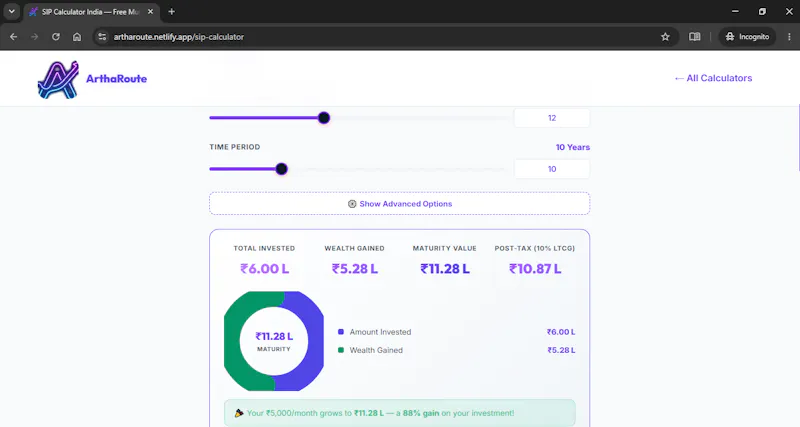
Task: Go to All Calculators link
Action: (713, 78)
